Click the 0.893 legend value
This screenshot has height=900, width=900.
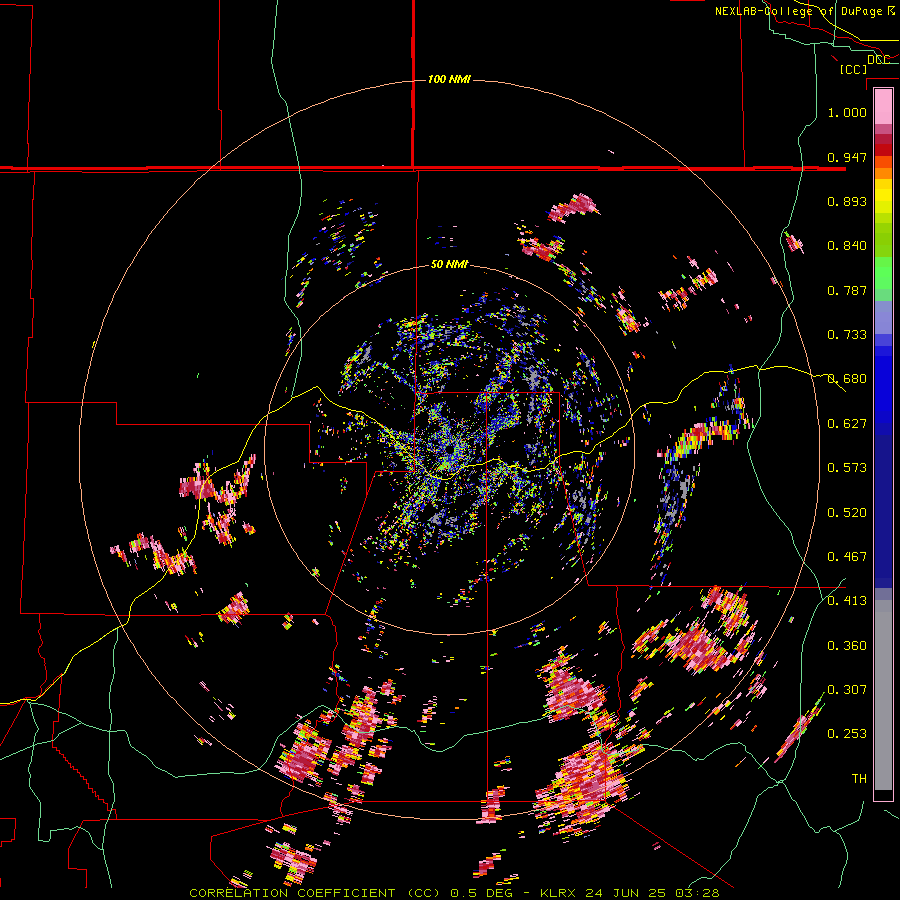[847, 201]
